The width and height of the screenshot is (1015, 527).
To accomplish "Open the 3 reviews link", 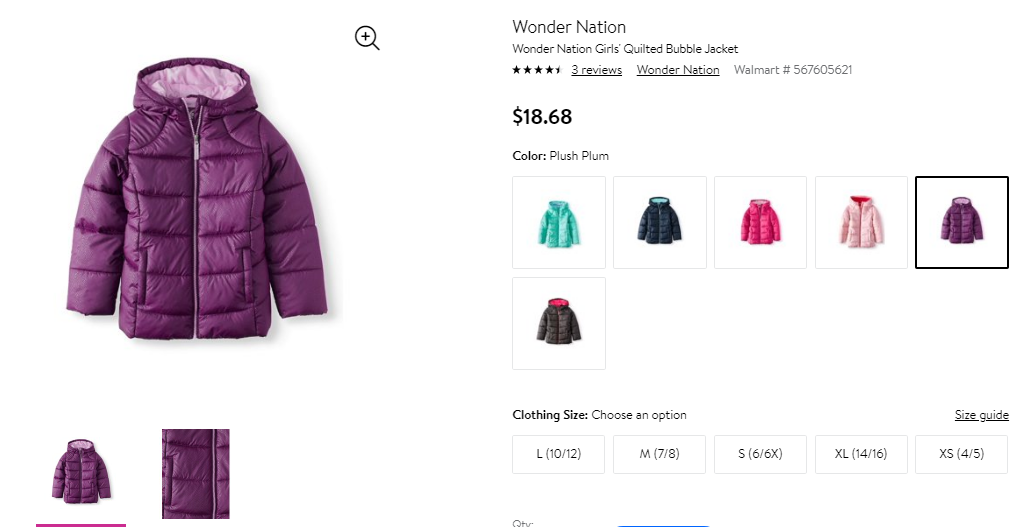I will pos(596,70).
